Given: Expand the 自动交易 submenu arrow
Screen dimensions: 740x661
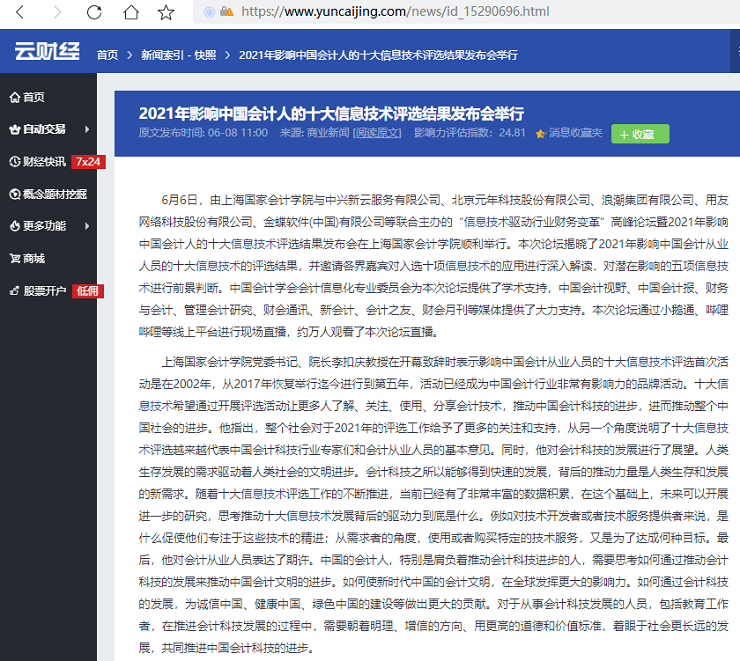Looking at the screenshot, I should tap(87, 129).
